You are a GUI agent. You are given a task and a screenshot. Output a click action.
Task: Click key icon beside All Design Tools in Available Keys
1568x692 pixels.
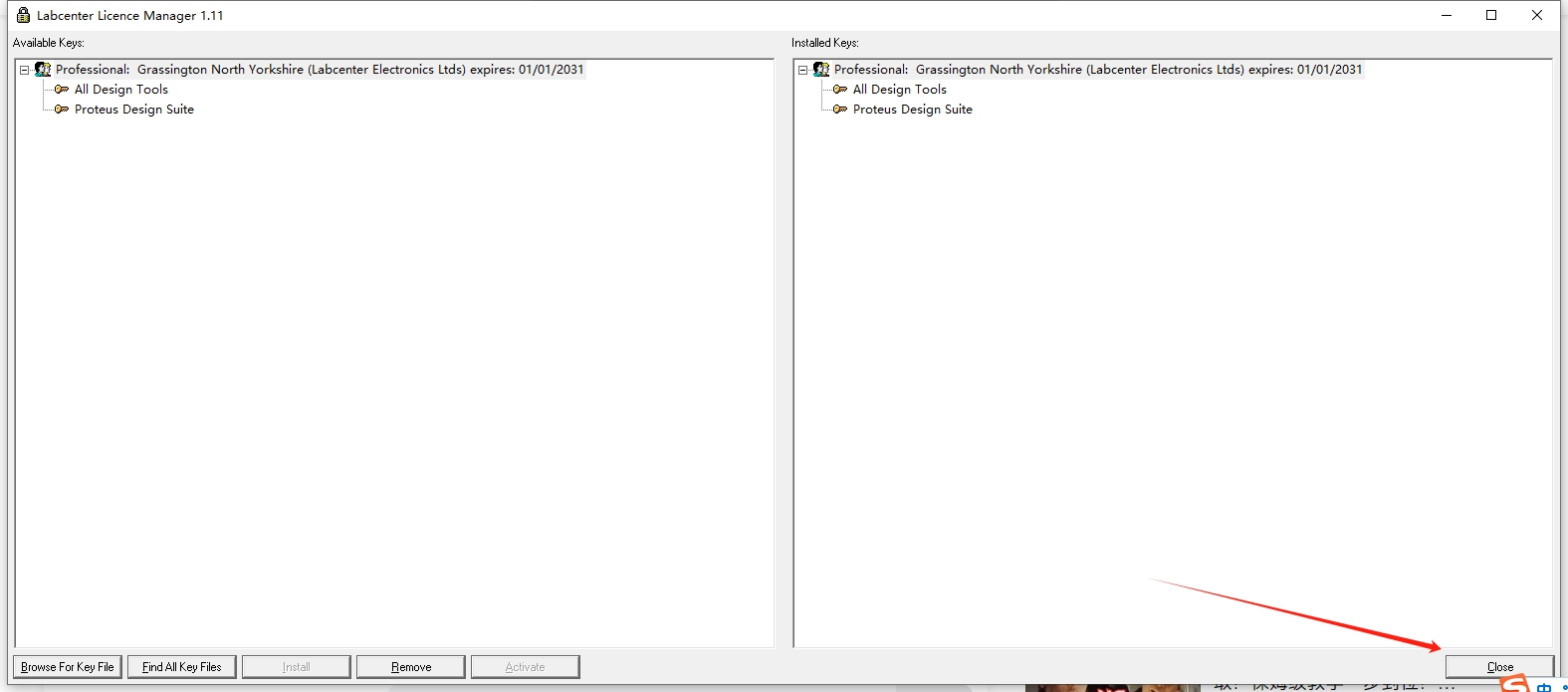pyautogui.click(x=62, y=90)
